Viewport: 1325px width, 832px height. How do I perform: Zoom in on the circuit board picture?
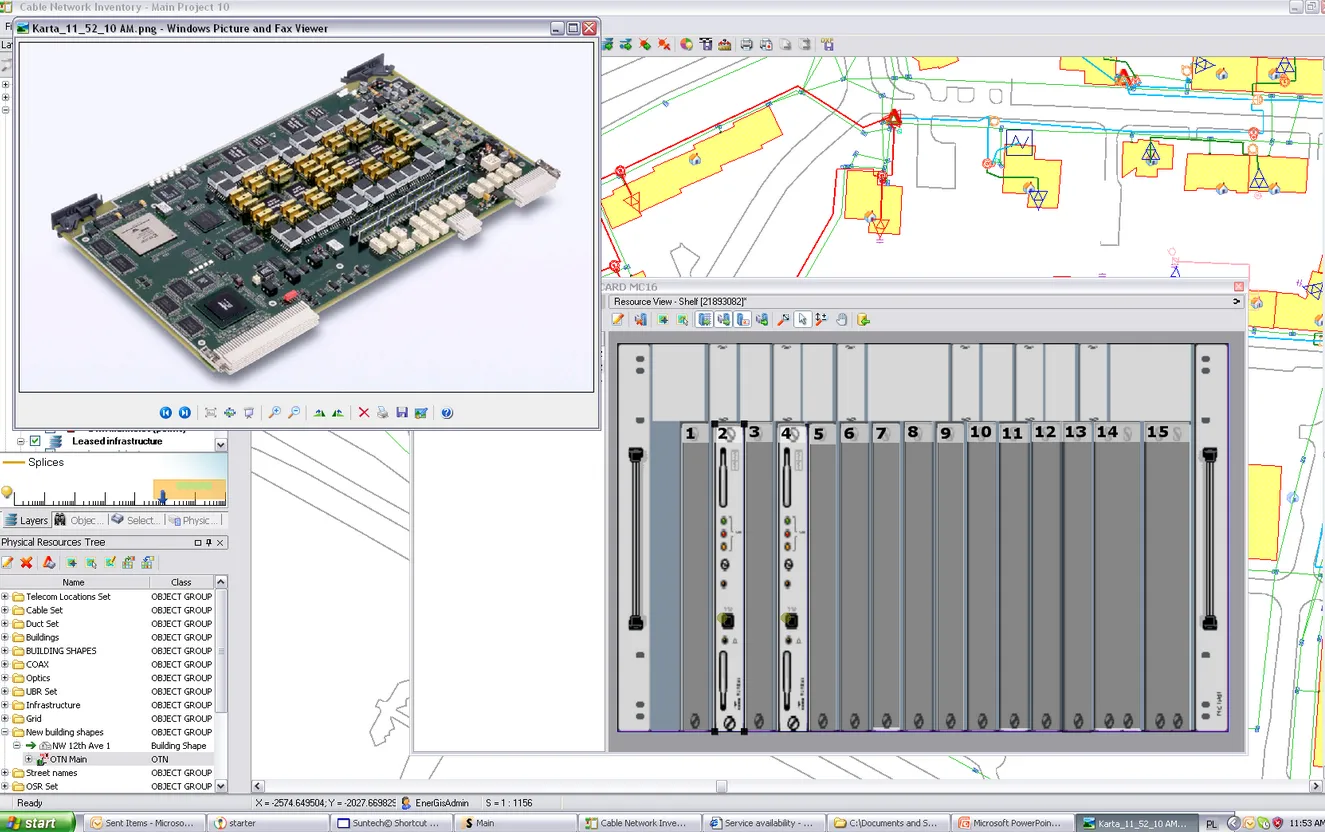tap(275, 413)
